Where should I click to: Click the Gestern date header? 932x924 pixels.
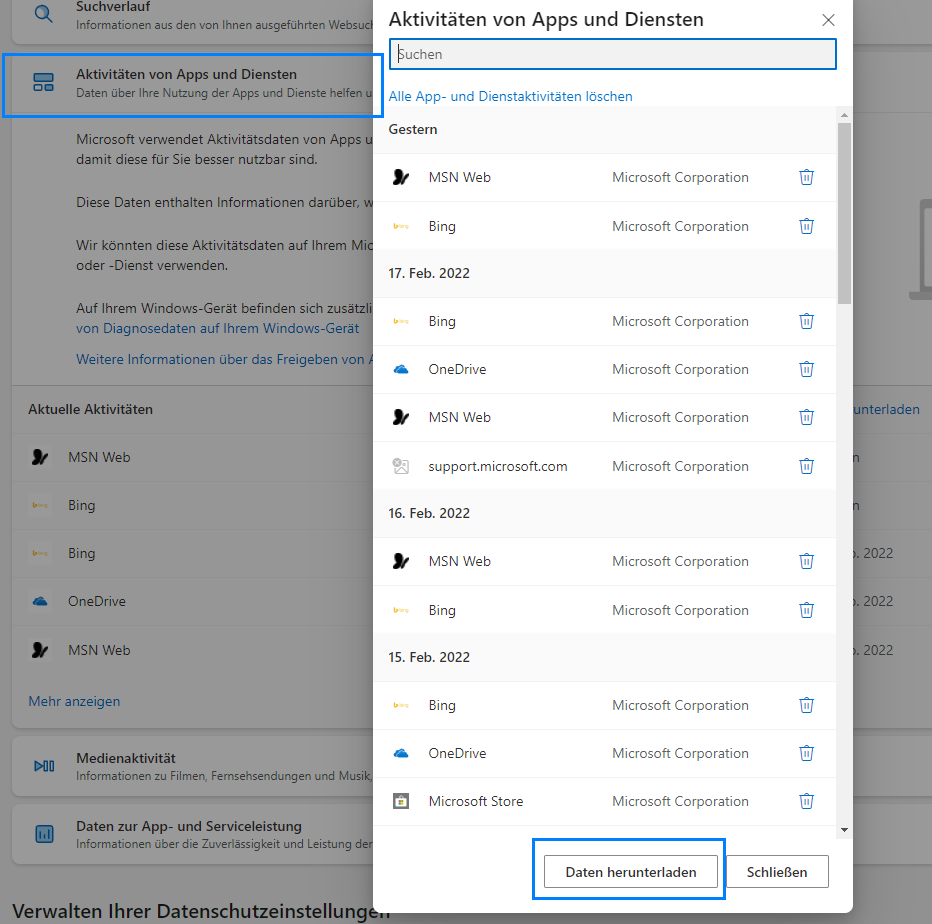click(x=413, y=130)
